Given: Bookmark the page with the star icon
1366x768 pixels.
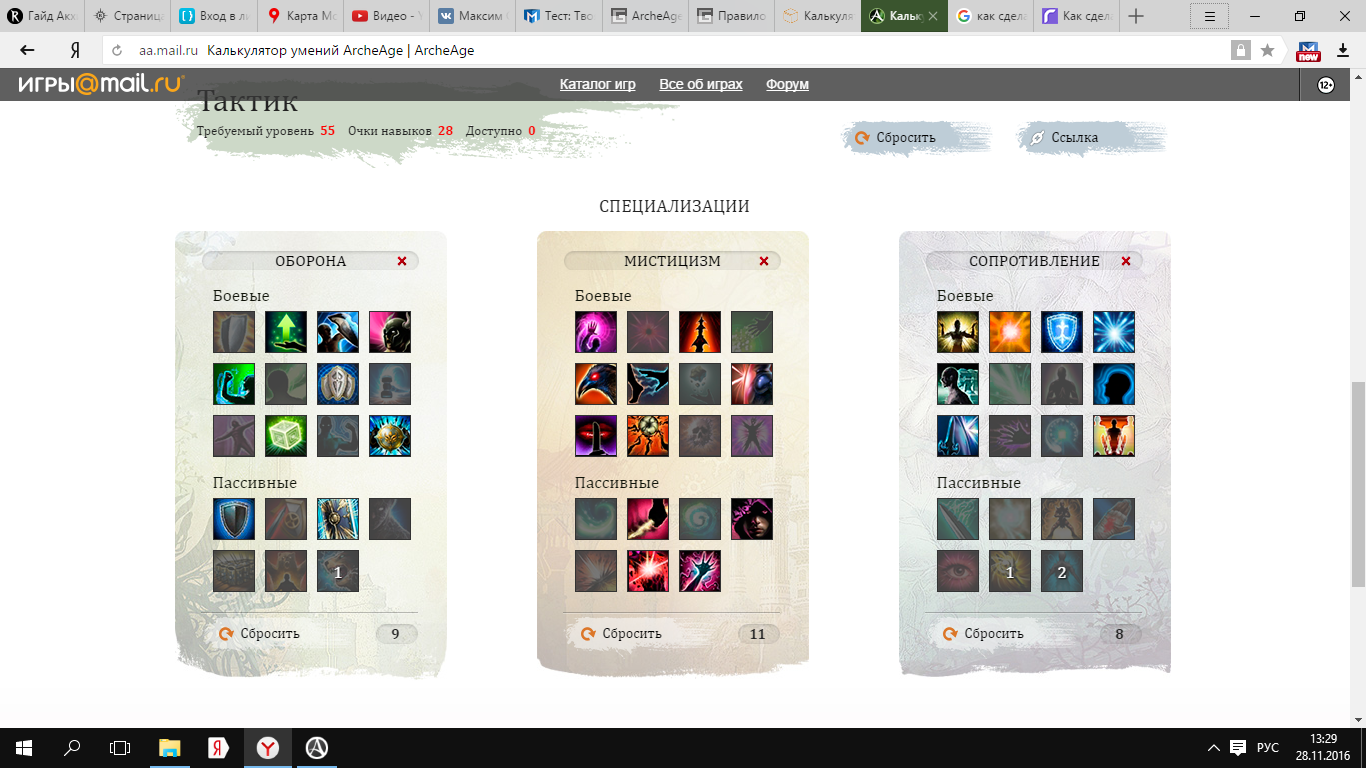Looking at the screenshot, I should pos(1267,50).
